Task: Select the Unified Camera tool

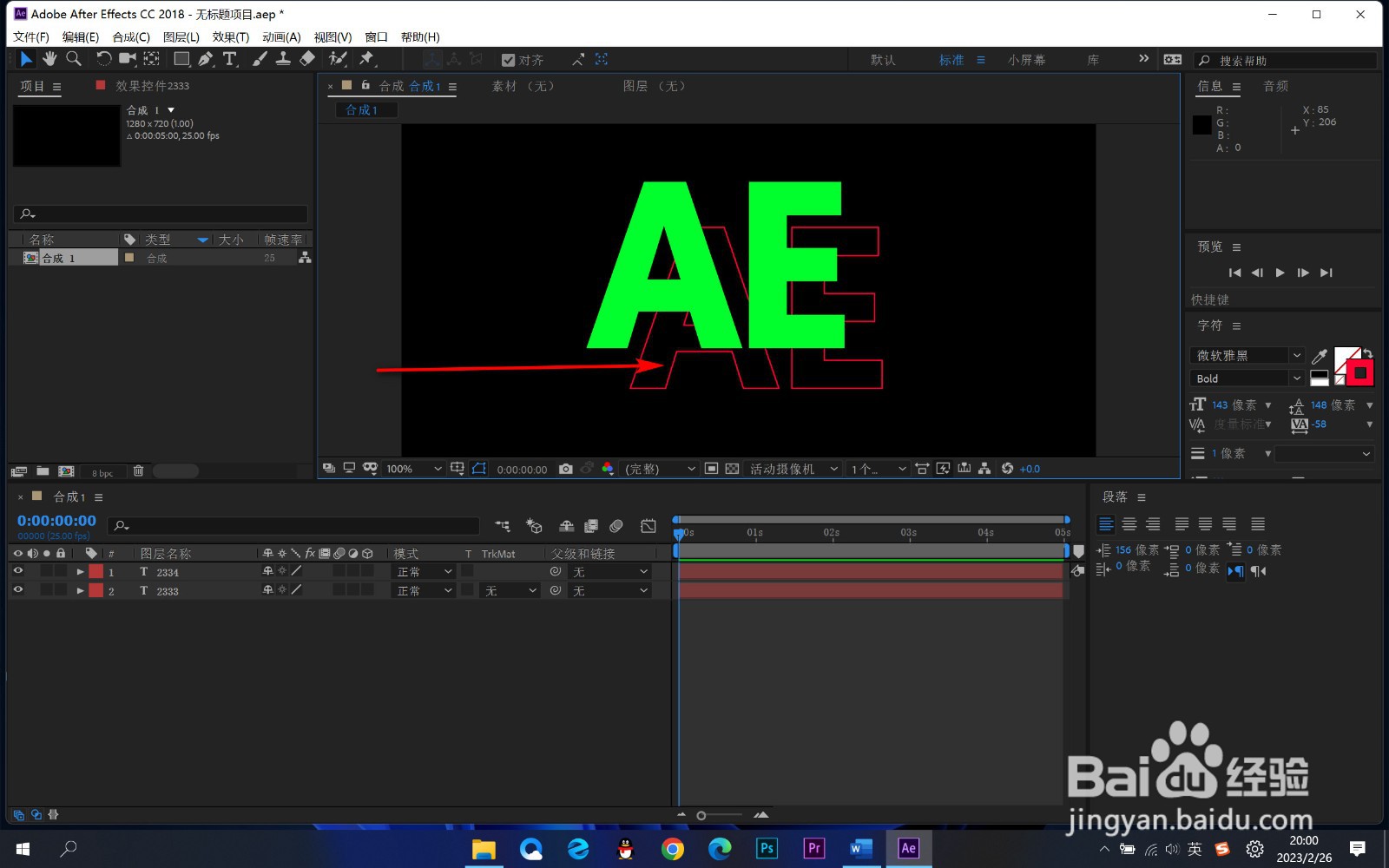Action: [x=128, y=59]
